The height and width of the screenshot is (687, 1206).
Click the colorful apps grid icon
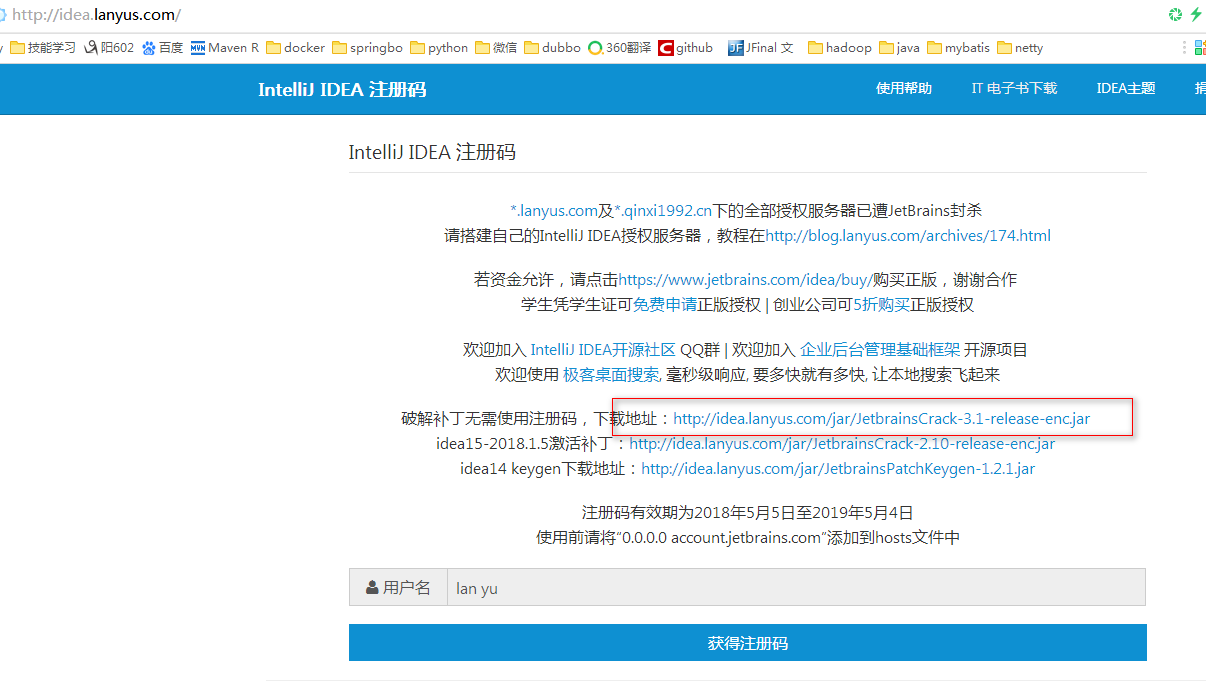coord(1200,47)
